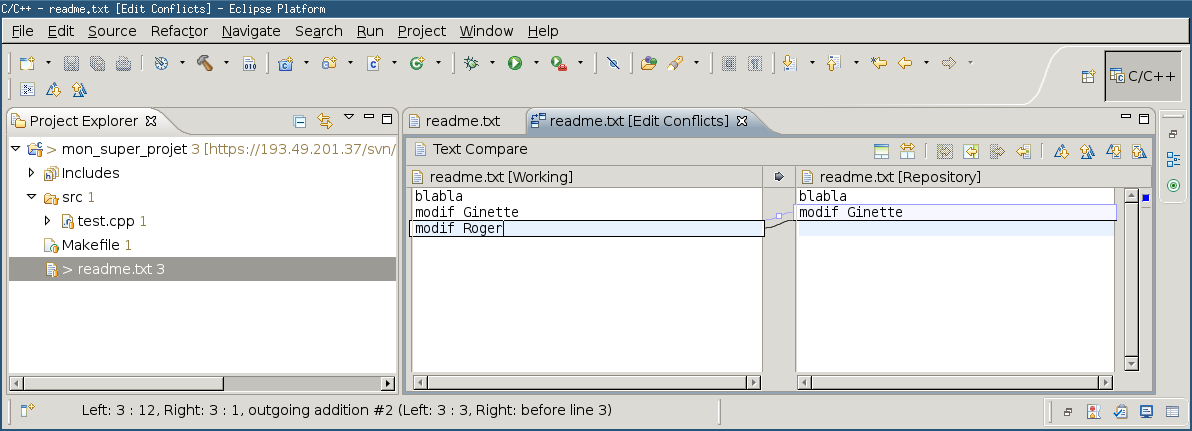Expand the Includes tree node
Image resolution: width=1192 pixels, height=431 pixels.
point(31,173)
